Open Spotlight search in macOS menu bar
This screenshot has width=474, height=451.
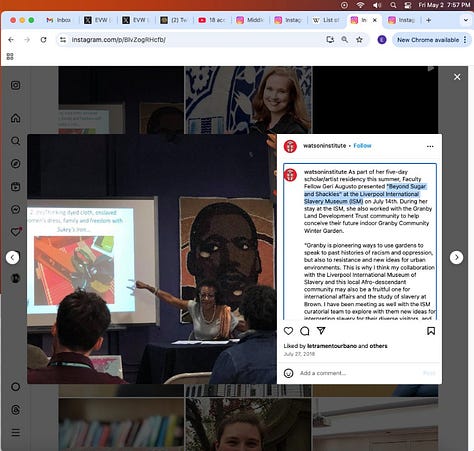pyautogui.click(x=393, y=5)
